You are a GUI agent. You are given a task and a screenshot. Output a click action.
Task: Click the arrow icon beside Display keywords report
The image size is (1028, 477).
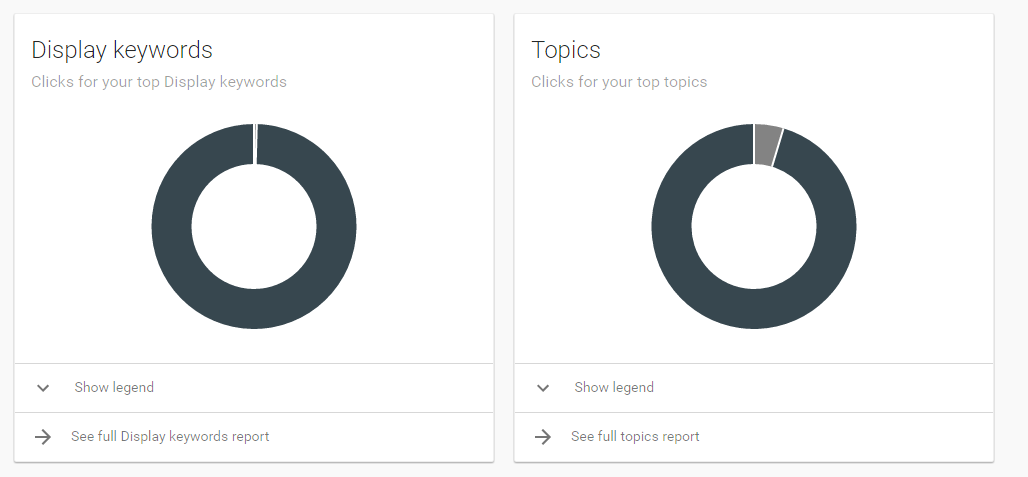click(x=43, y=437)
